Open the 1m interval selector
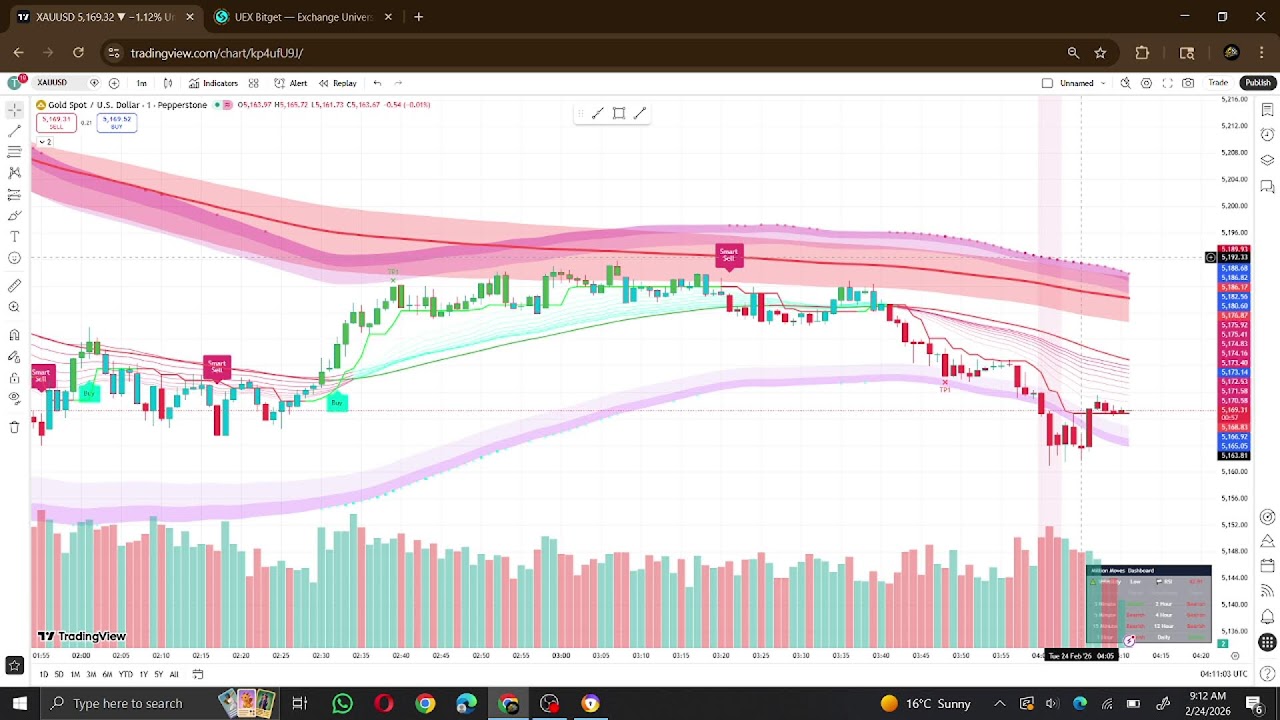1280x720 pixels. [141, 83]
